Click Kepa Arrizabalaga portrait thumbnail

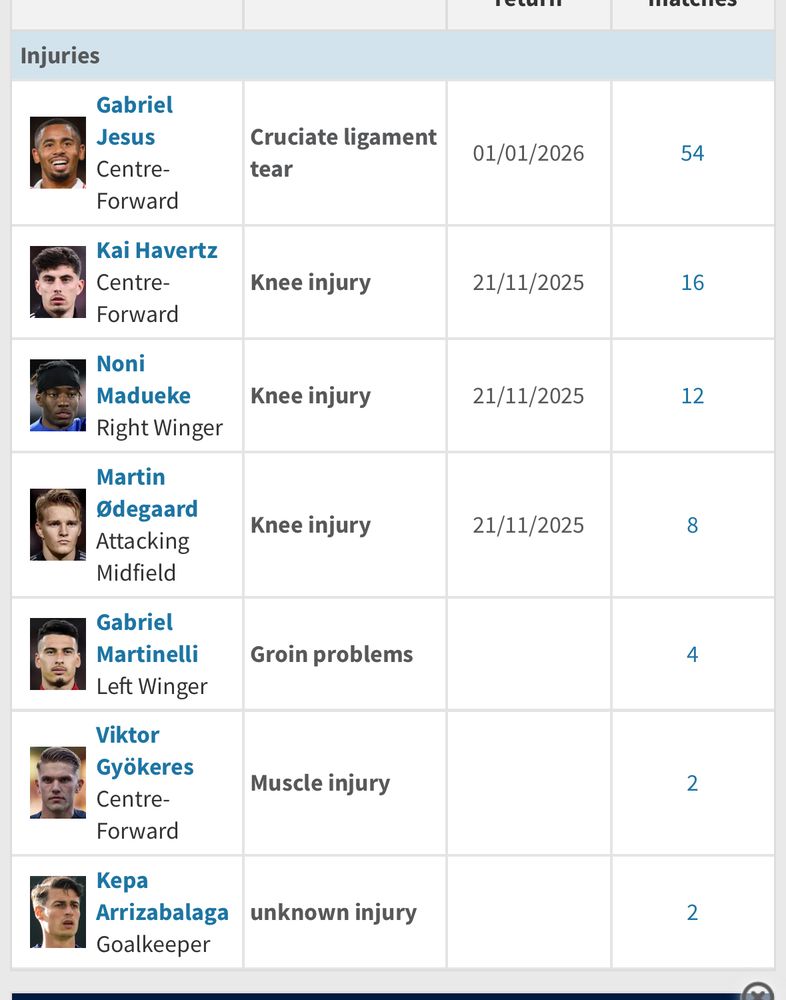58,912
